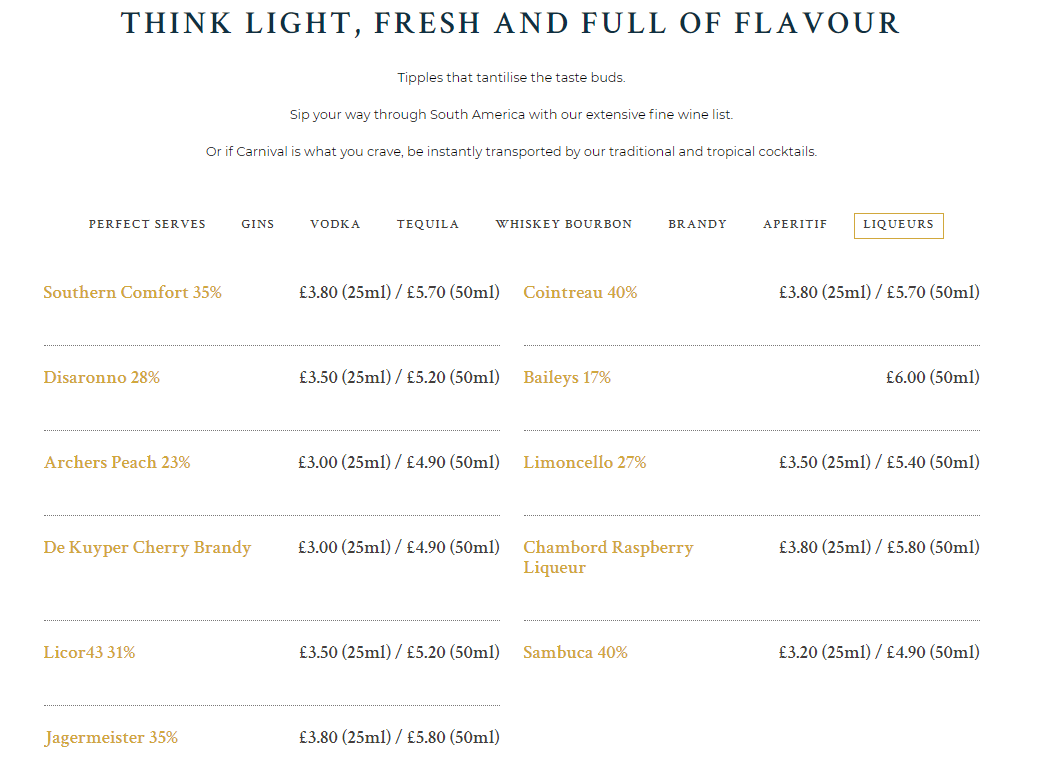
Task: Select the Vodka tab
Action: pyautogui.click(x=335, y=224)
